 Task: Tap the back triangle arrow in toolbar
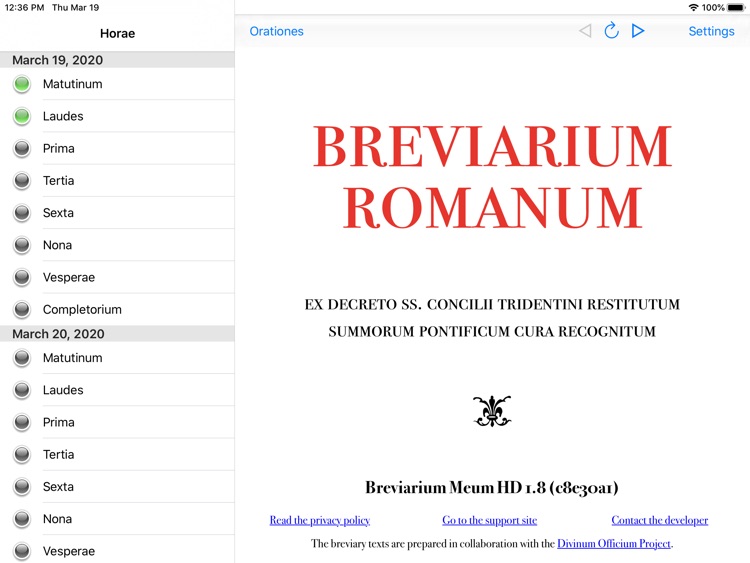point(585,31)
